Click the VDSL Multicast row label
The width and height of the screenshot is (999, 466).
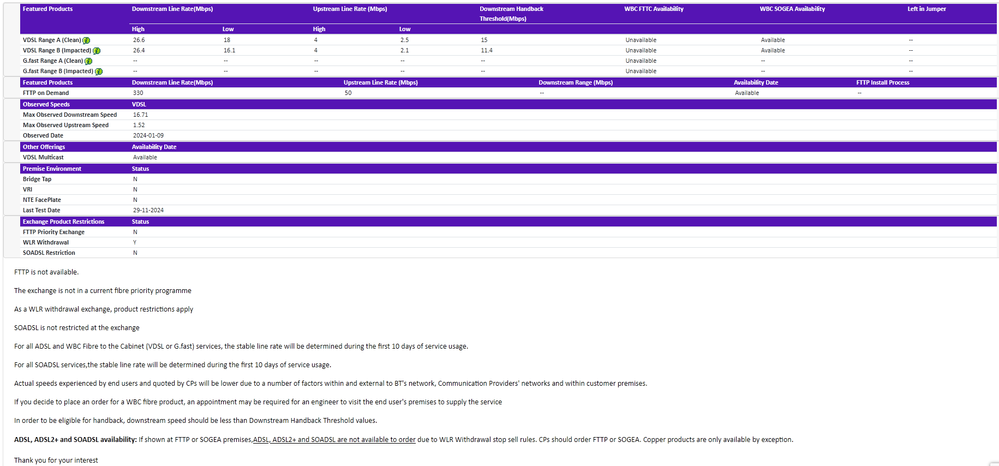pos(46,157)
